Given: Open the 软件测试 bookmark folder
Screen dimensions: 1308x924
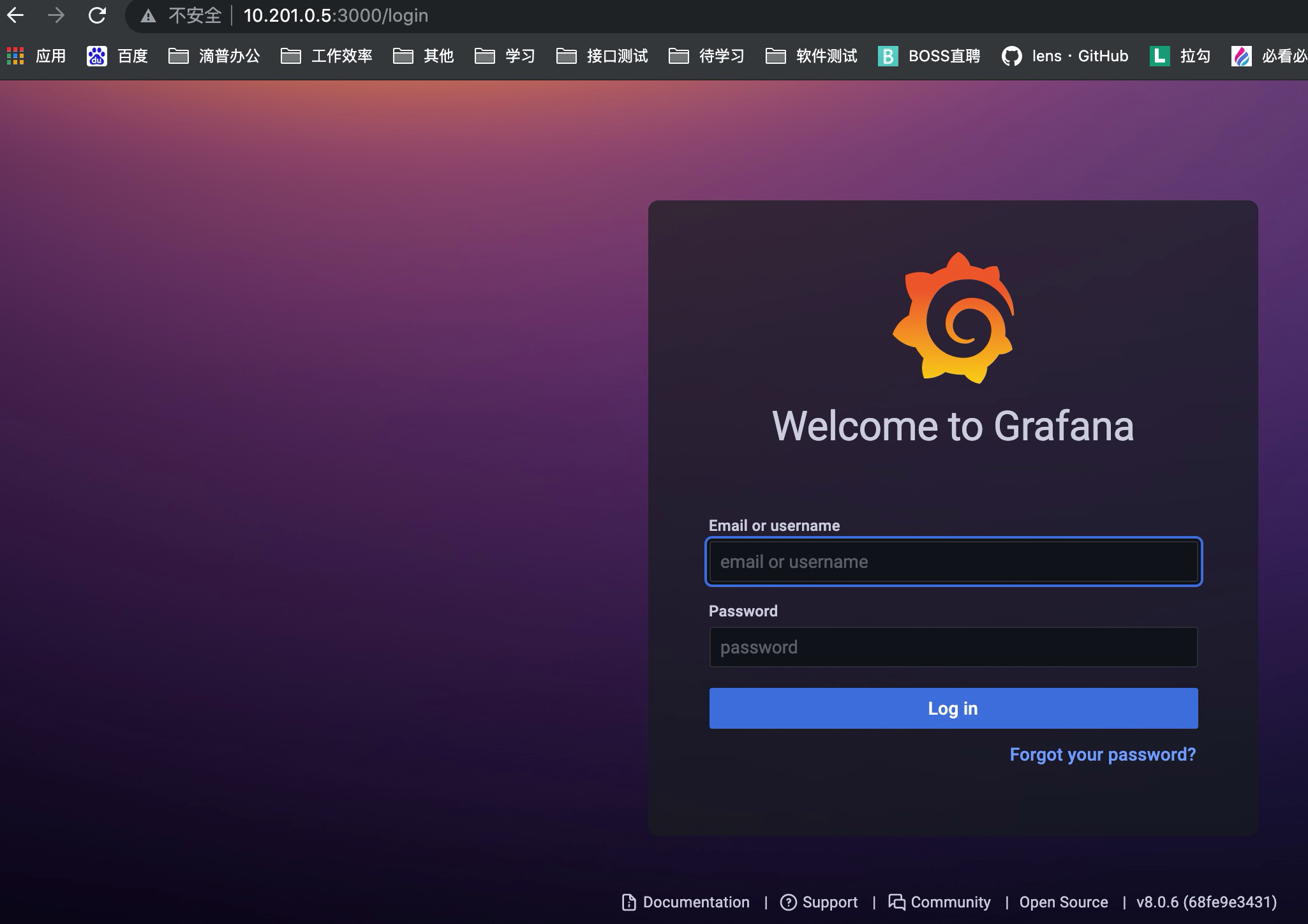Looking at the screenshot, I should (x=811, y=56).
